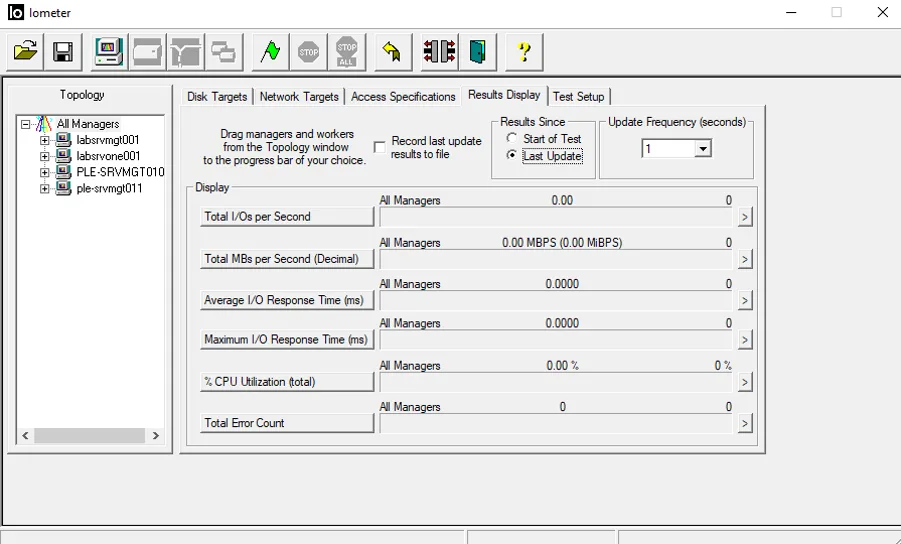Expand the labsrvmgt001 manager node
901x544 pixels.
point(44,140)
